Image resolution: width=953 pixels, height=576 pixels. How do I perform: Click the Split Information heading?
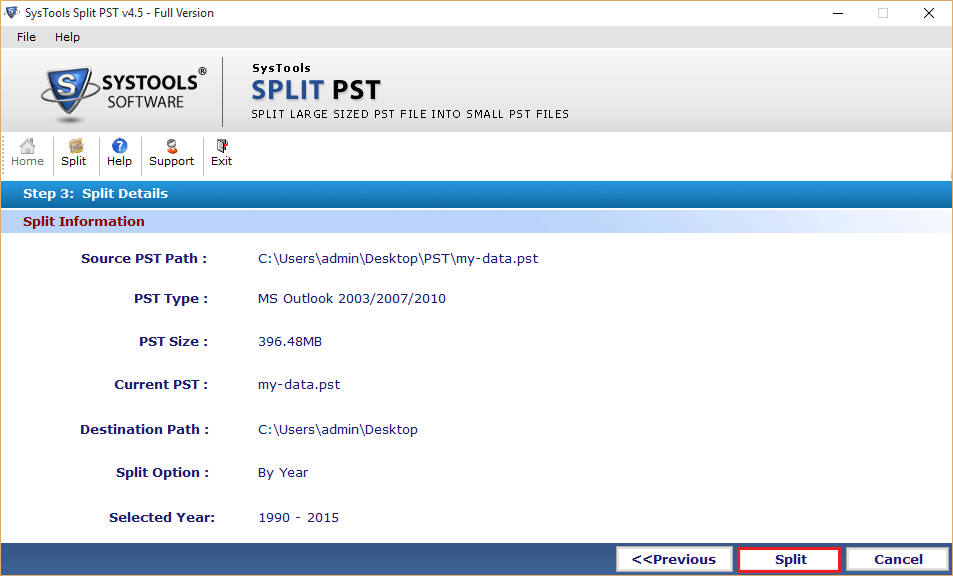pyautogui.click(x=84, y=222)
